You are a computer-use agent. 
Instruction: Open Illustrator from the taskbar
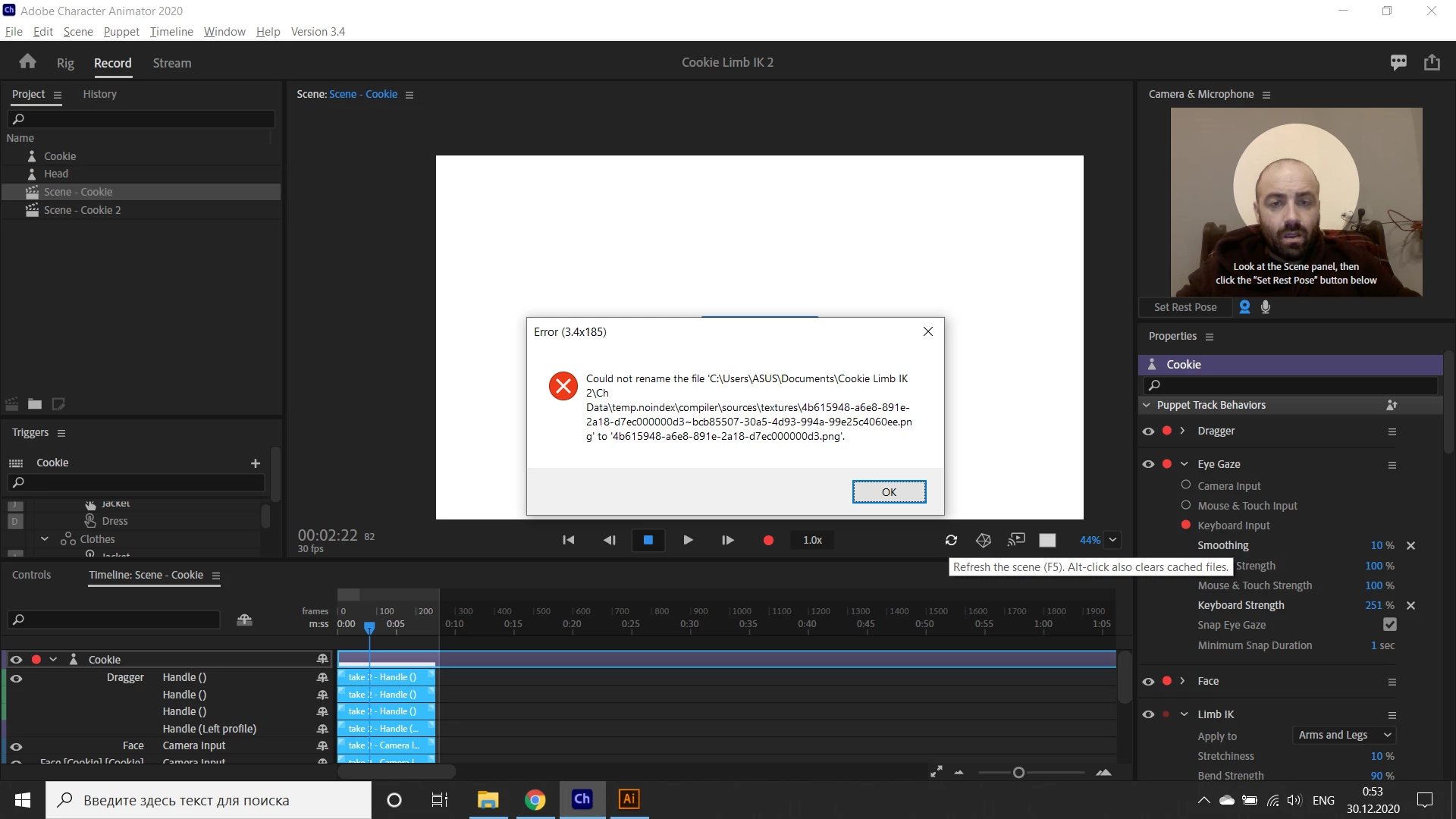coord(629,799)
